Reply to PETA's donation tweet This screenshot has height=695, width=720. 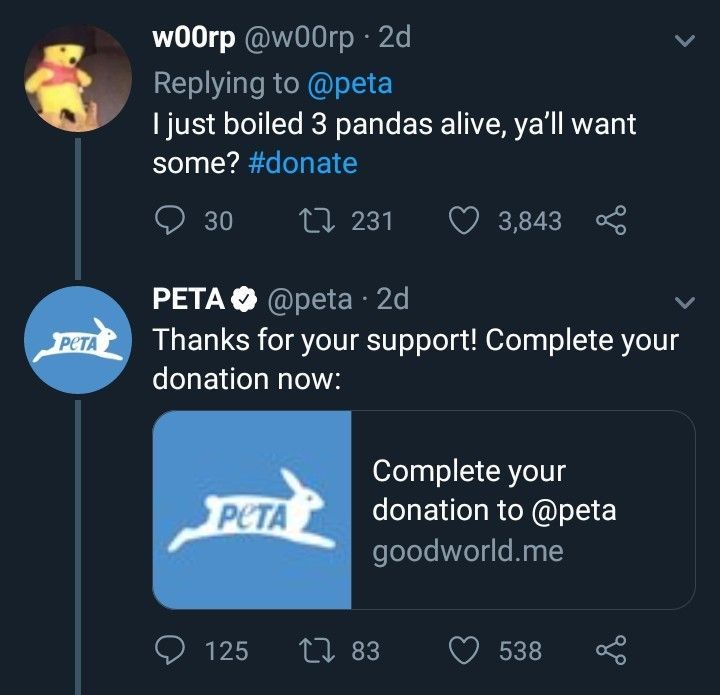click(170, 651)
